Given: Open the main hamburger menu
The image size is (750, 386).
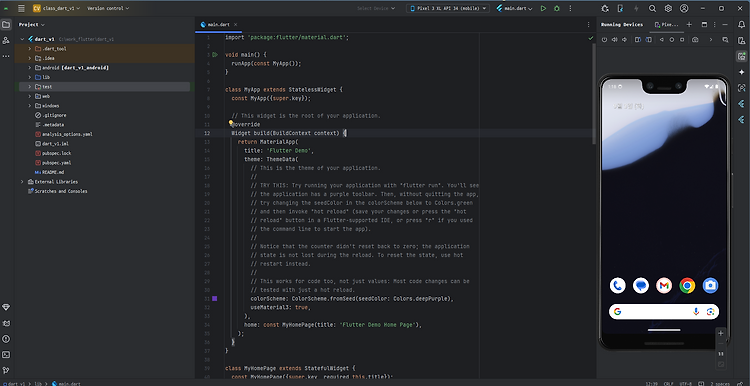Looking at the screenshot, I should click(21, 8).
